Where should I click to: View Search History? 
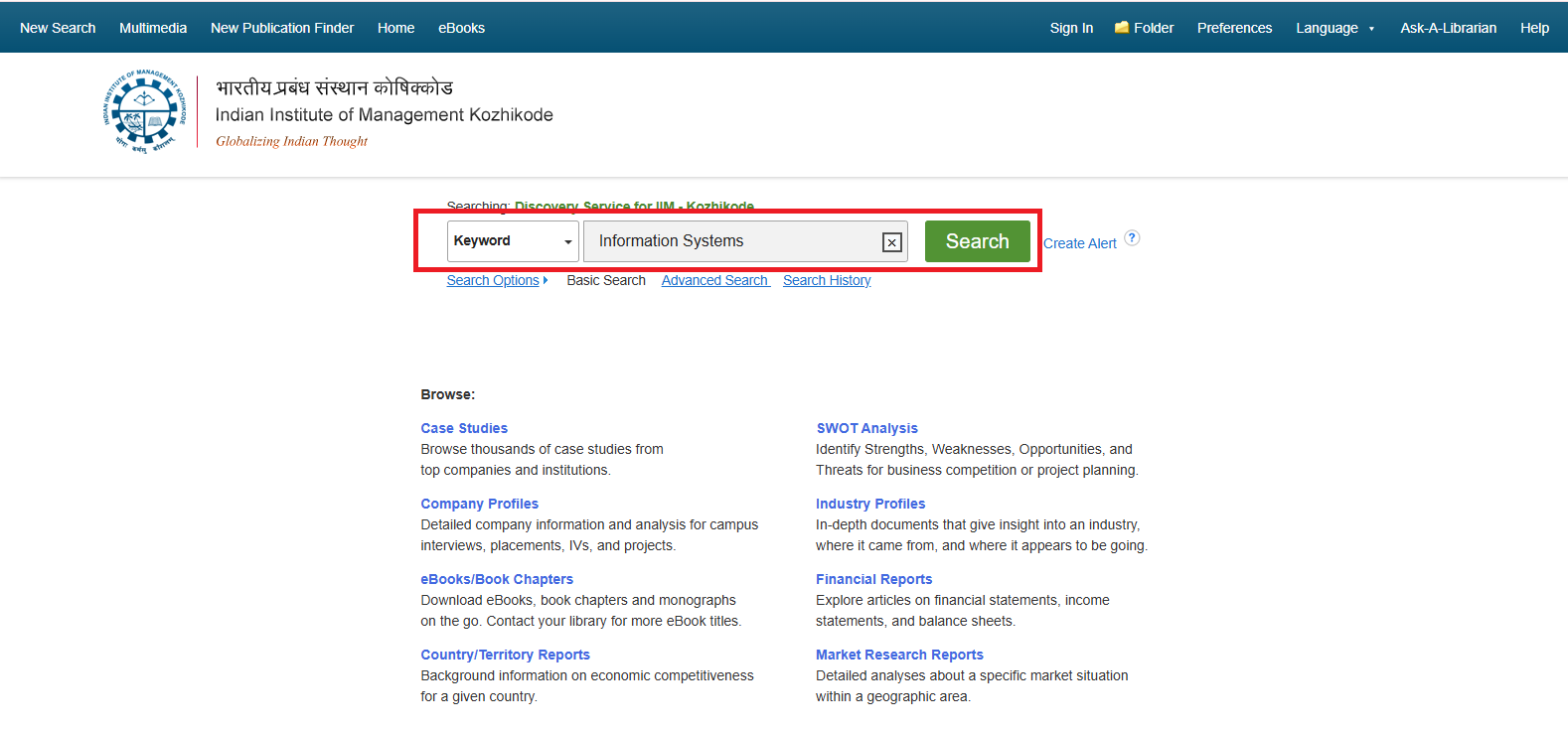(827, 280)
